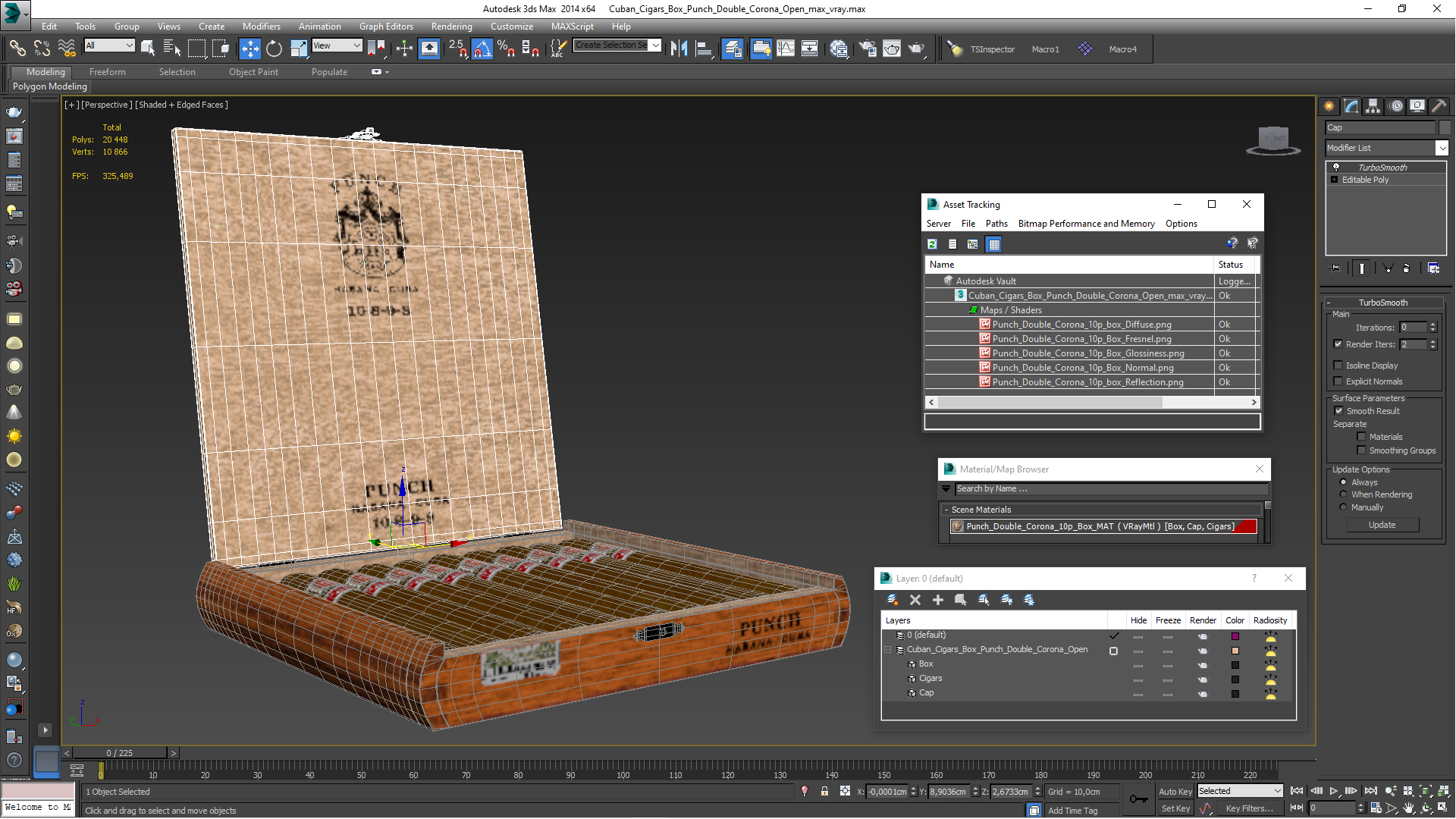This screenshot has width=1456, height=819.
Task: Click Key Filters button
Action: [1249, 808]
